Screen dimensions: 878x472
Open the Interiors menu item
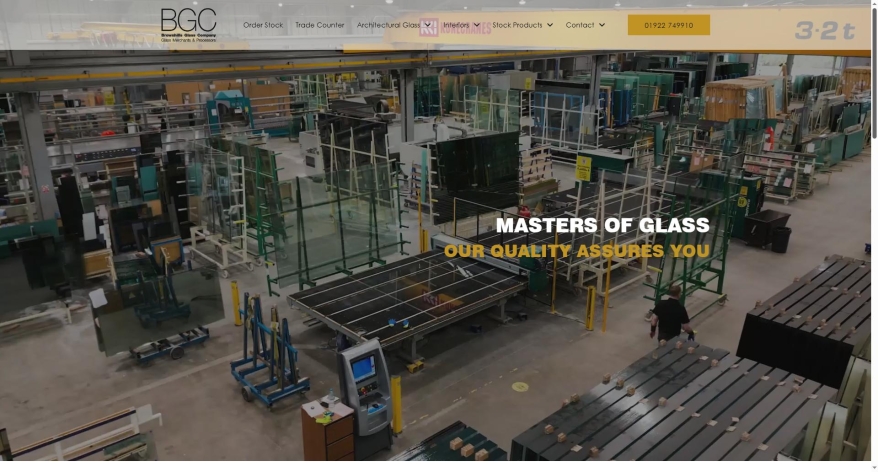[456, 25]
